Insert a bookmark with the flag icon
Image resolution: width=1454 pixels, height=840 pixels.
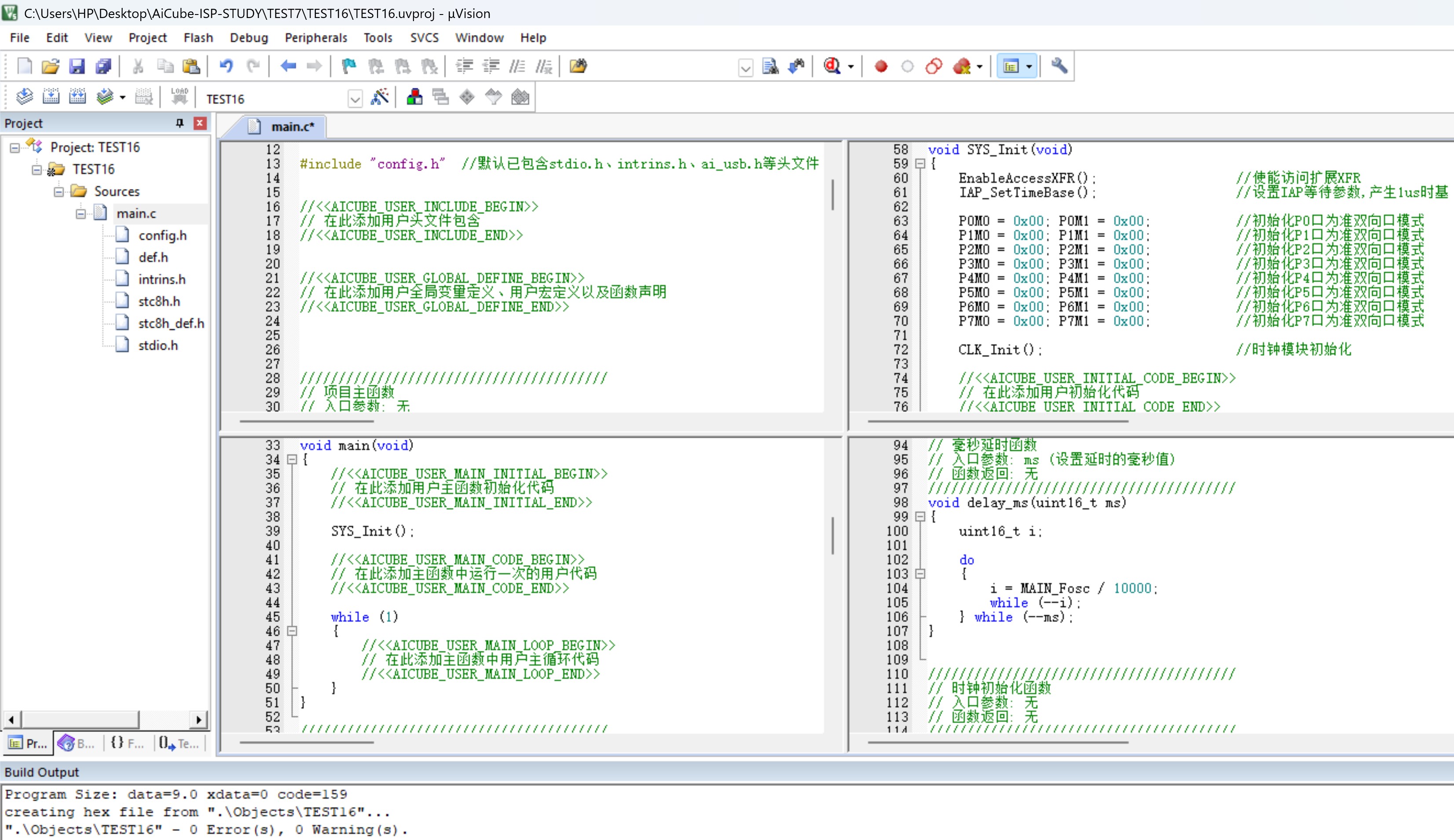pyautogui.click(x=349, y=66)
